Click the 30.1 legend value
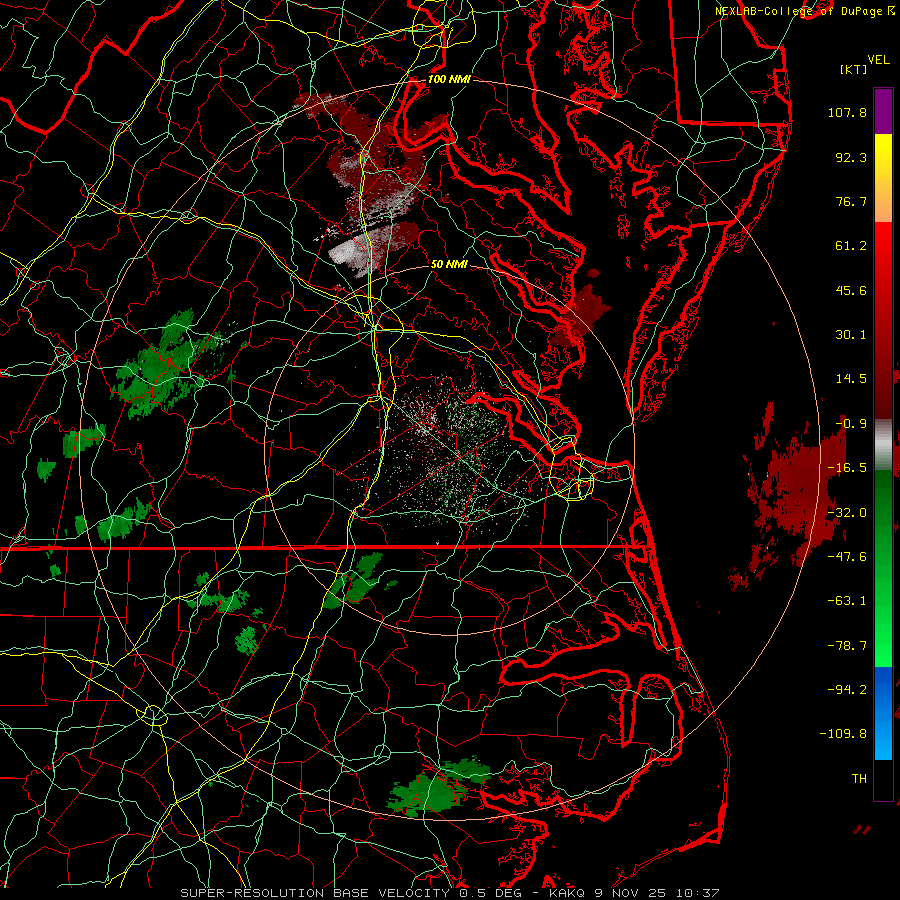Viewport: 900px width, 900px height. (x=851, y=335)
